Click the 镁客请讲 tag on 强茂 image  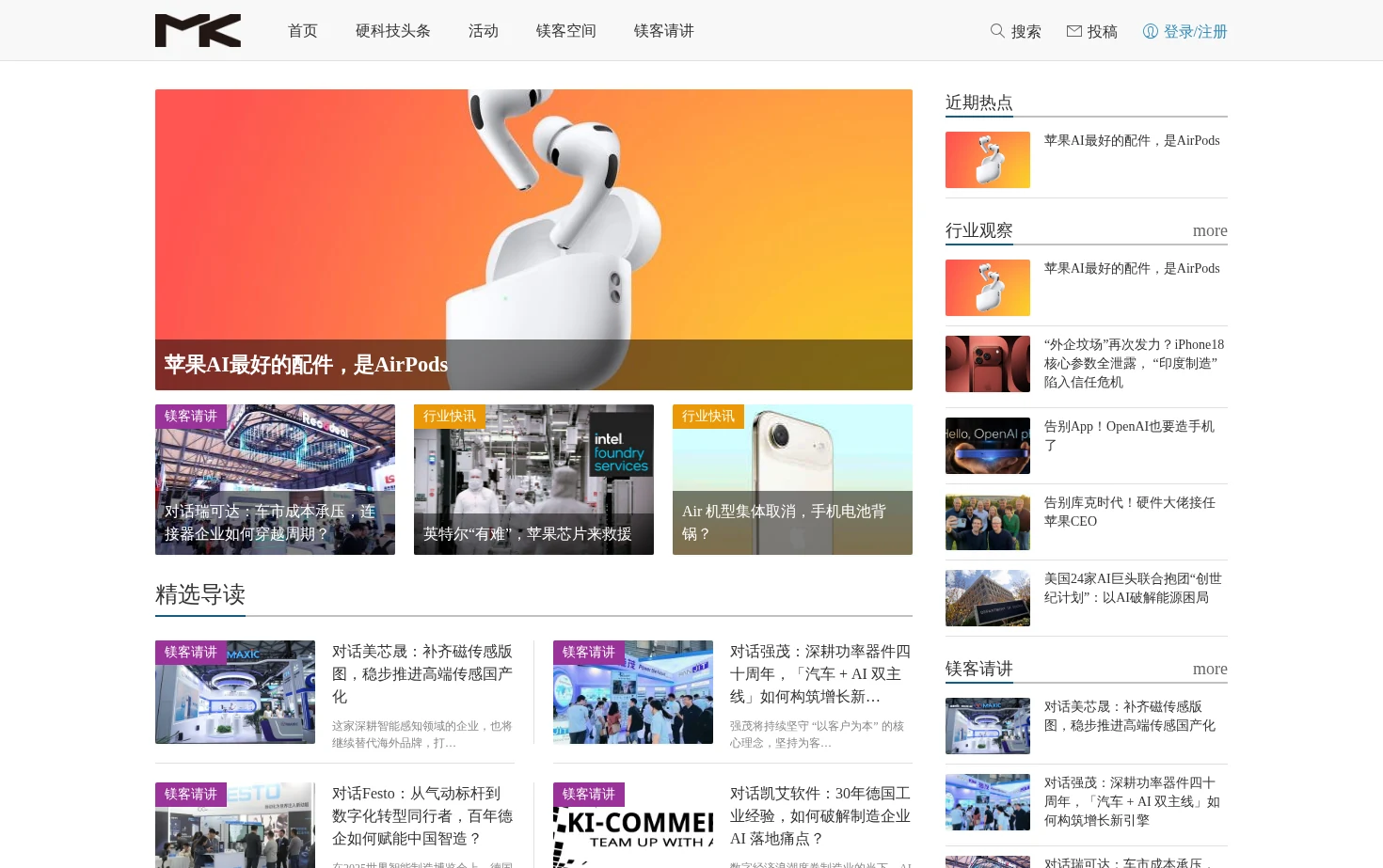click(x=589, y=653)
